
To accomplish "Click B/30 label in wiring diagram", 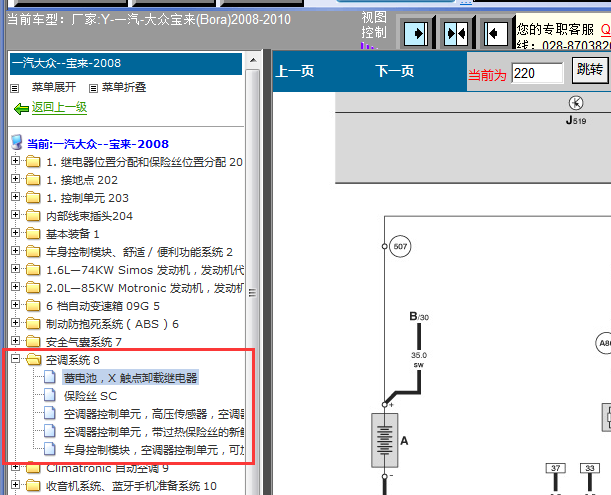I will click(419, 316).
